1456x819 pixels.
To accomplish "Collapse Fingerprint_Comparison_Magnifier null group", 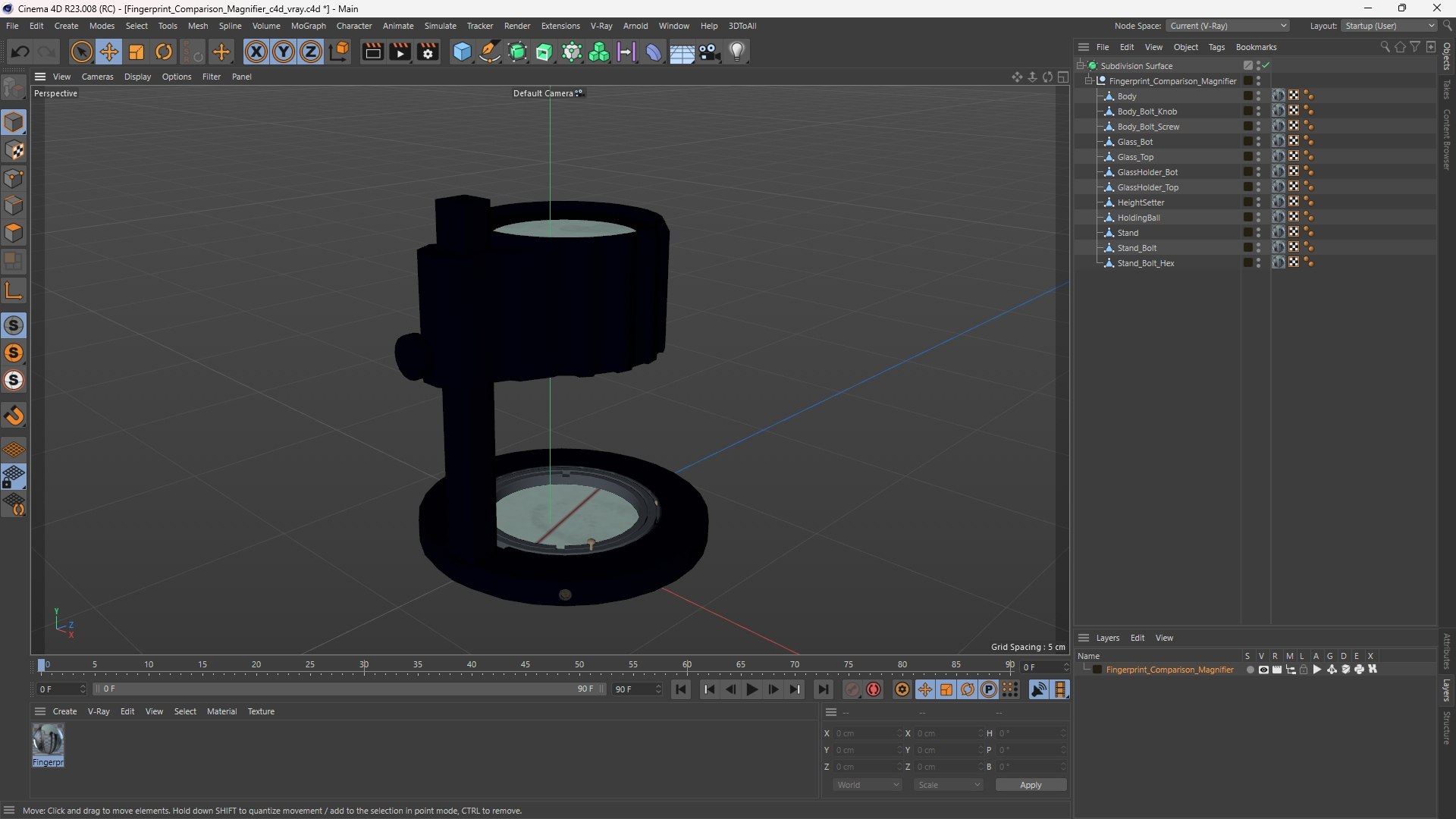I will tap(1089, 80).
